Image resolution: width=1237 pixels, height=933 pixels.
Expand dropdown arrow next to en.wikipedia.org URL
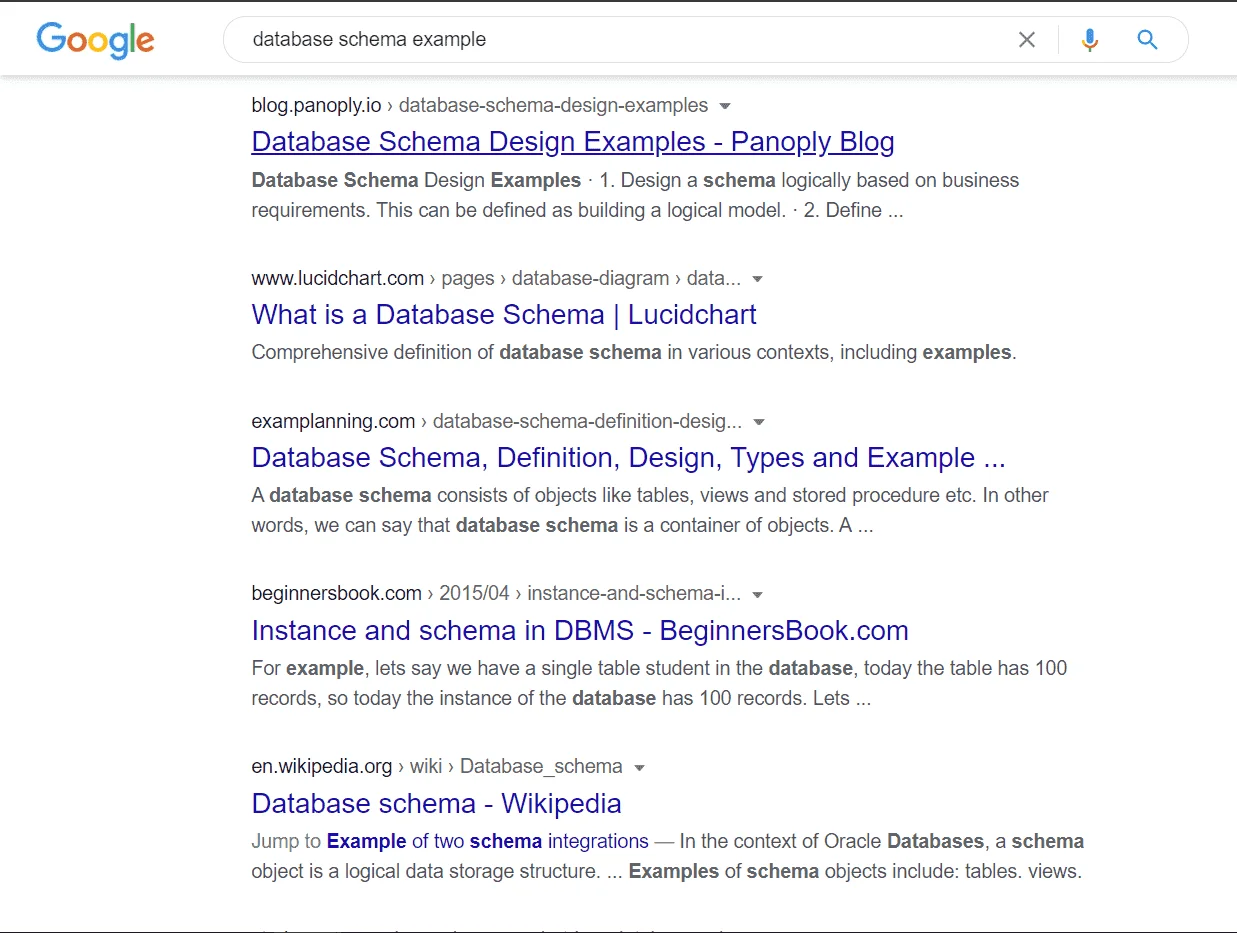coord(640,768)
